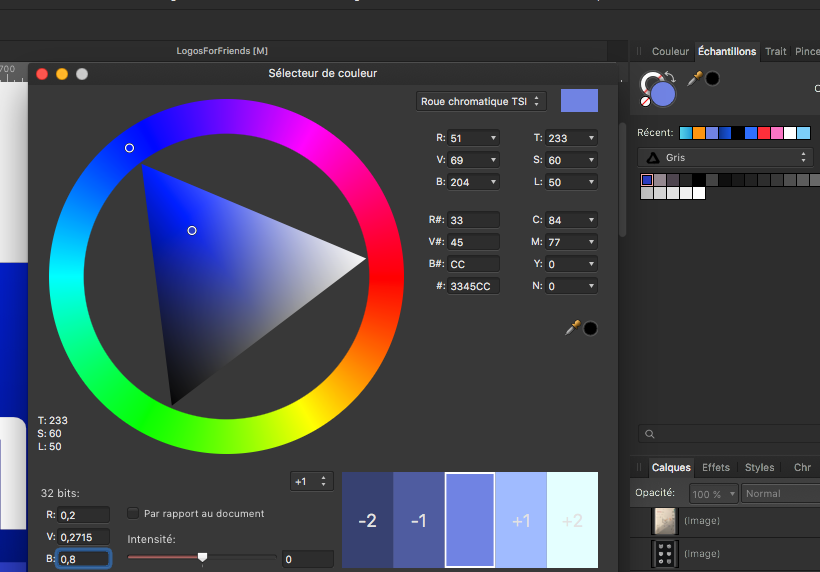The width and height of the screenshot is (820, 572).
Task: Choose the -2 darker shade swatch
Action: pos(367,520)
